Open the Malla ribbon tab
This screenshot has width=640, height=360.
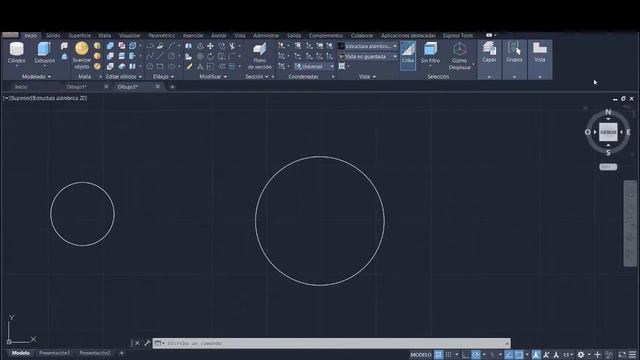click(104, 36)
